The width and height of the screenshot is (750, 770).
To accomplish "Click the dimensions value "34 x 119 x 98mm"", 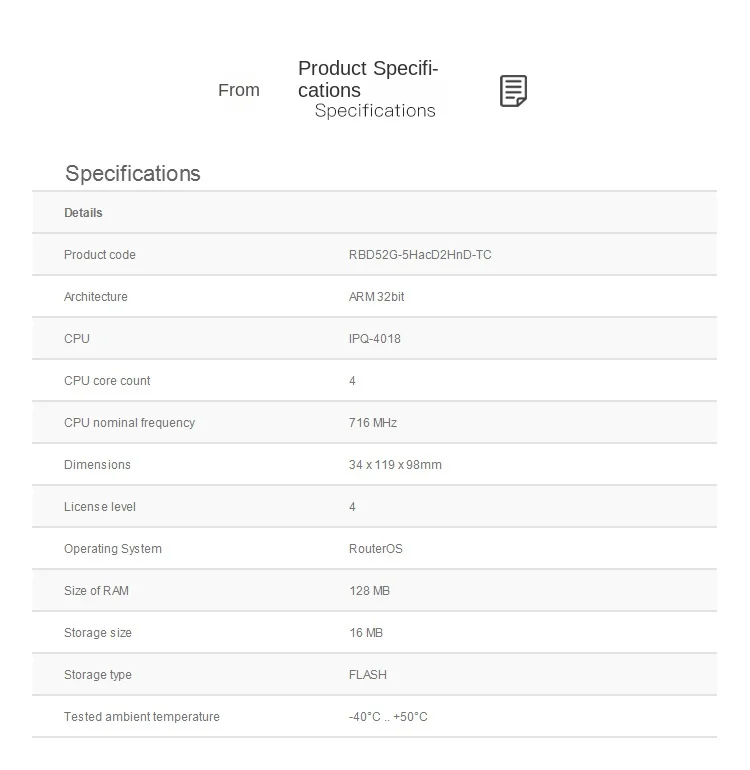I will pyautogui.click(x=395, y=465).
